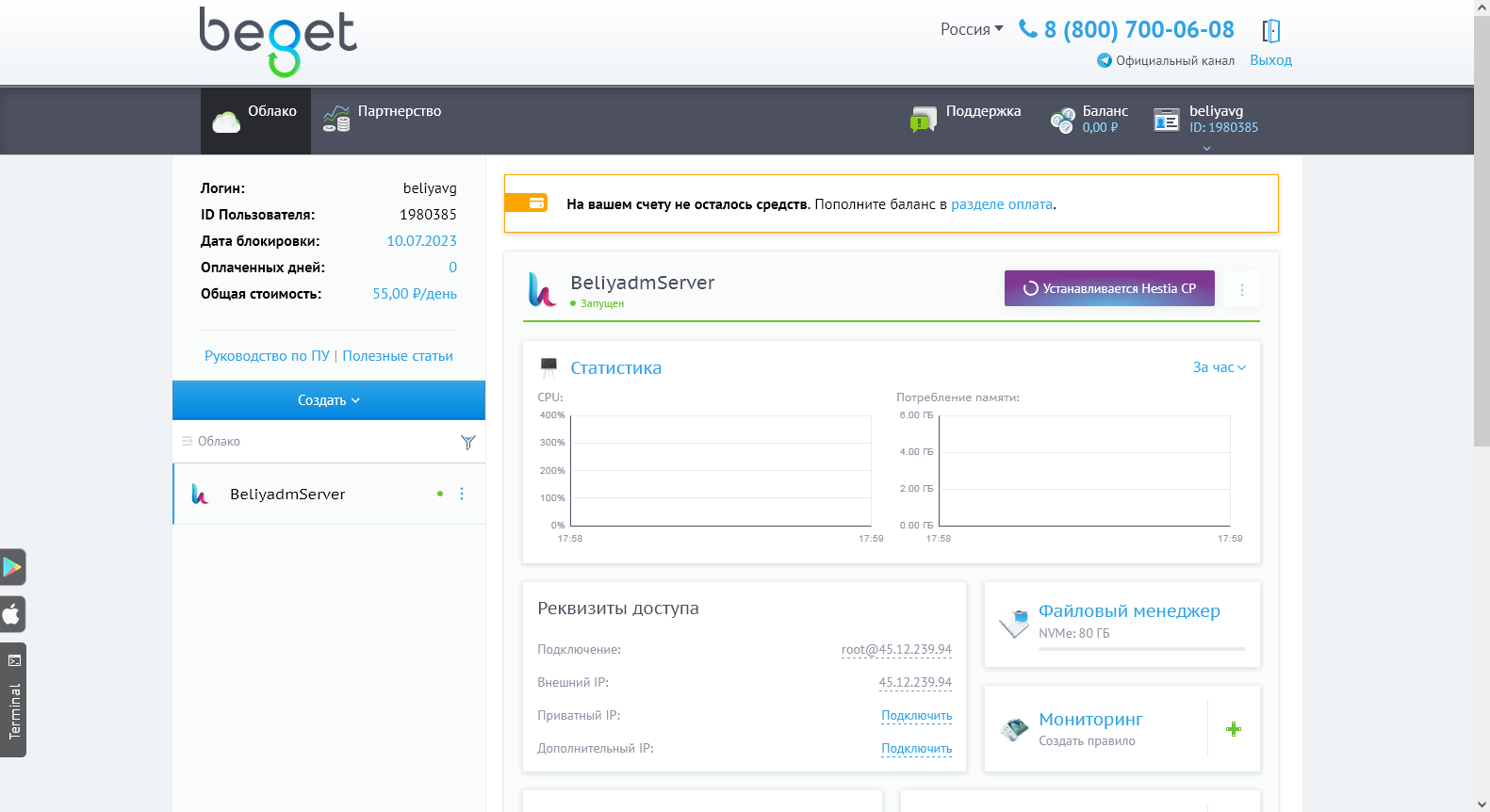Click the Apple App Store side tab icon
1490x812 pixels.
(x=12, y=615)
